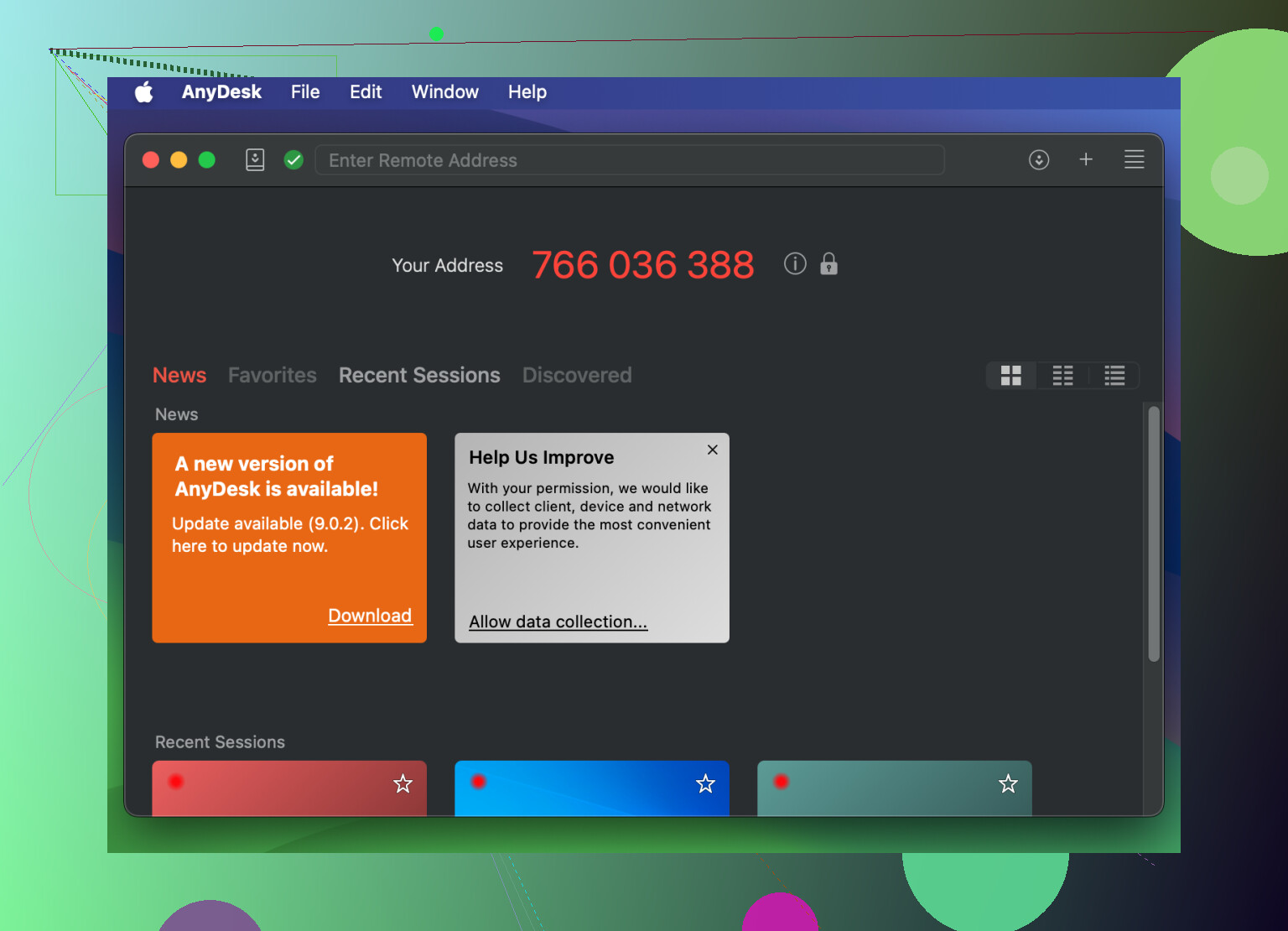Click the Help Us Improve title

pos(542,457)
